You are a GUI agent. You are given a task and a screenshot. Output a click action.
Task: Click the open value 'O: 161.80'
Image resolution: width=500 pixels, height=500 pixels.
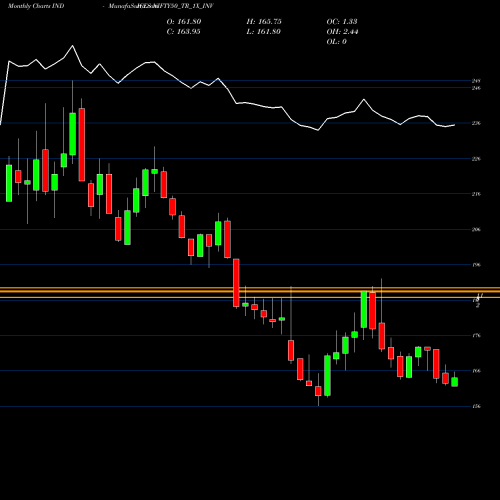(x=184, y=21)
